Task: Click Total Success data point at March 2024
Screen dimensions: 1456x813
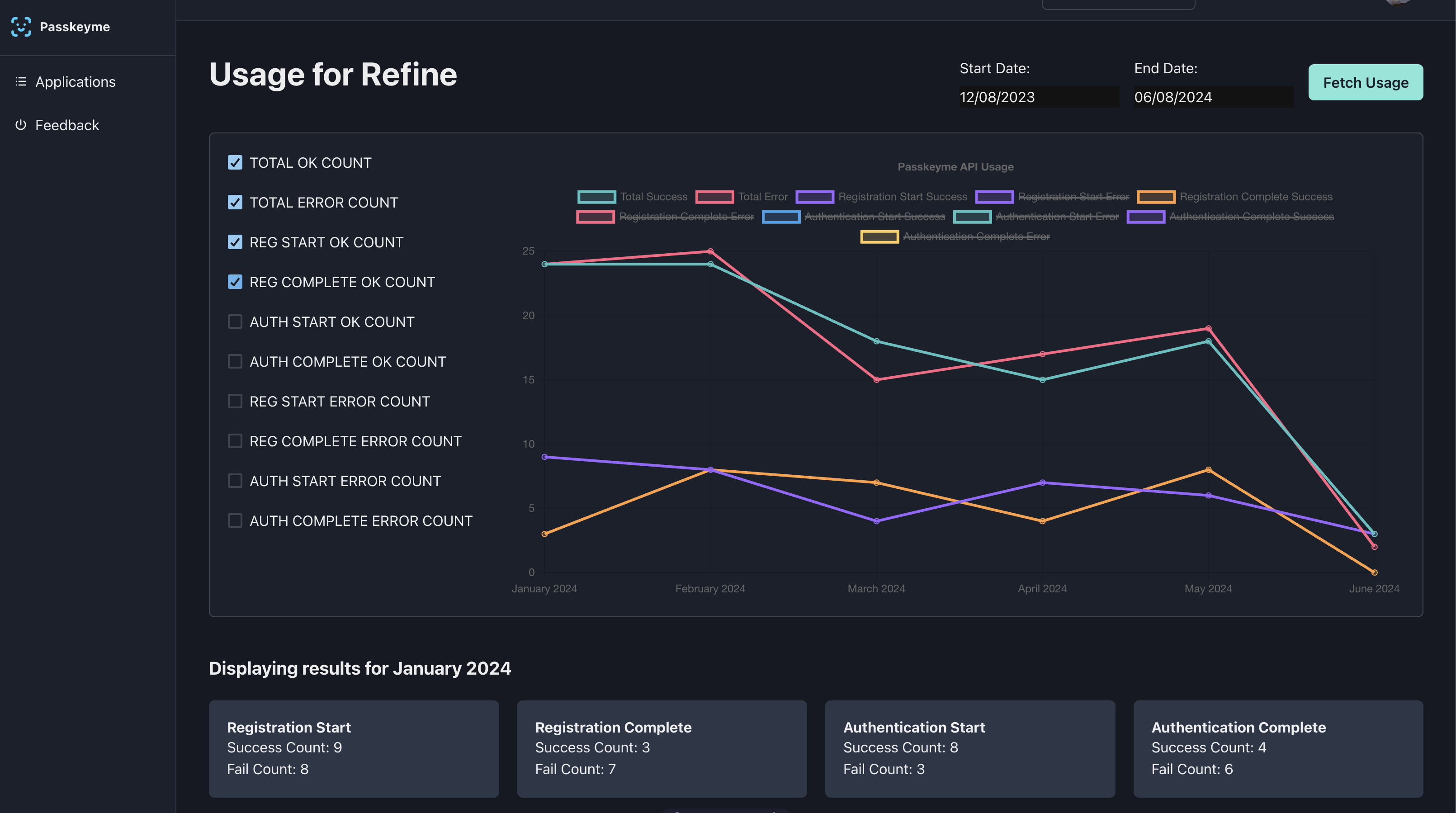Action: (877, 341)
